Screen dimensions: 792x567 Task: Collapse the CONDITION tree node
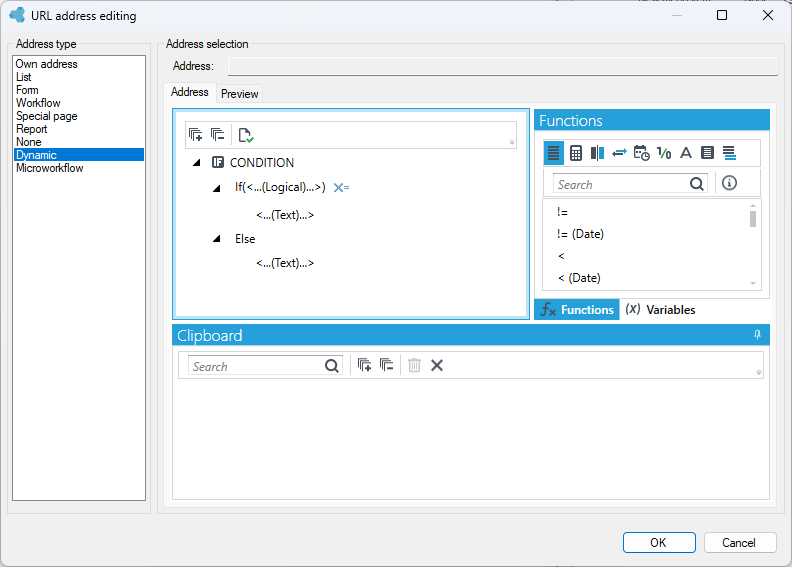click(x=197, y=163)
